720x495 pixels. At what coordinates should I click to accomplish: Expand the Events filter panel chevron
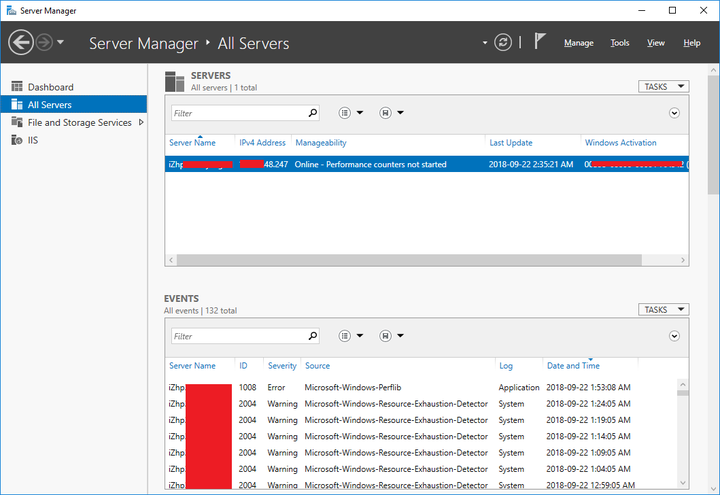pos(674,336)
